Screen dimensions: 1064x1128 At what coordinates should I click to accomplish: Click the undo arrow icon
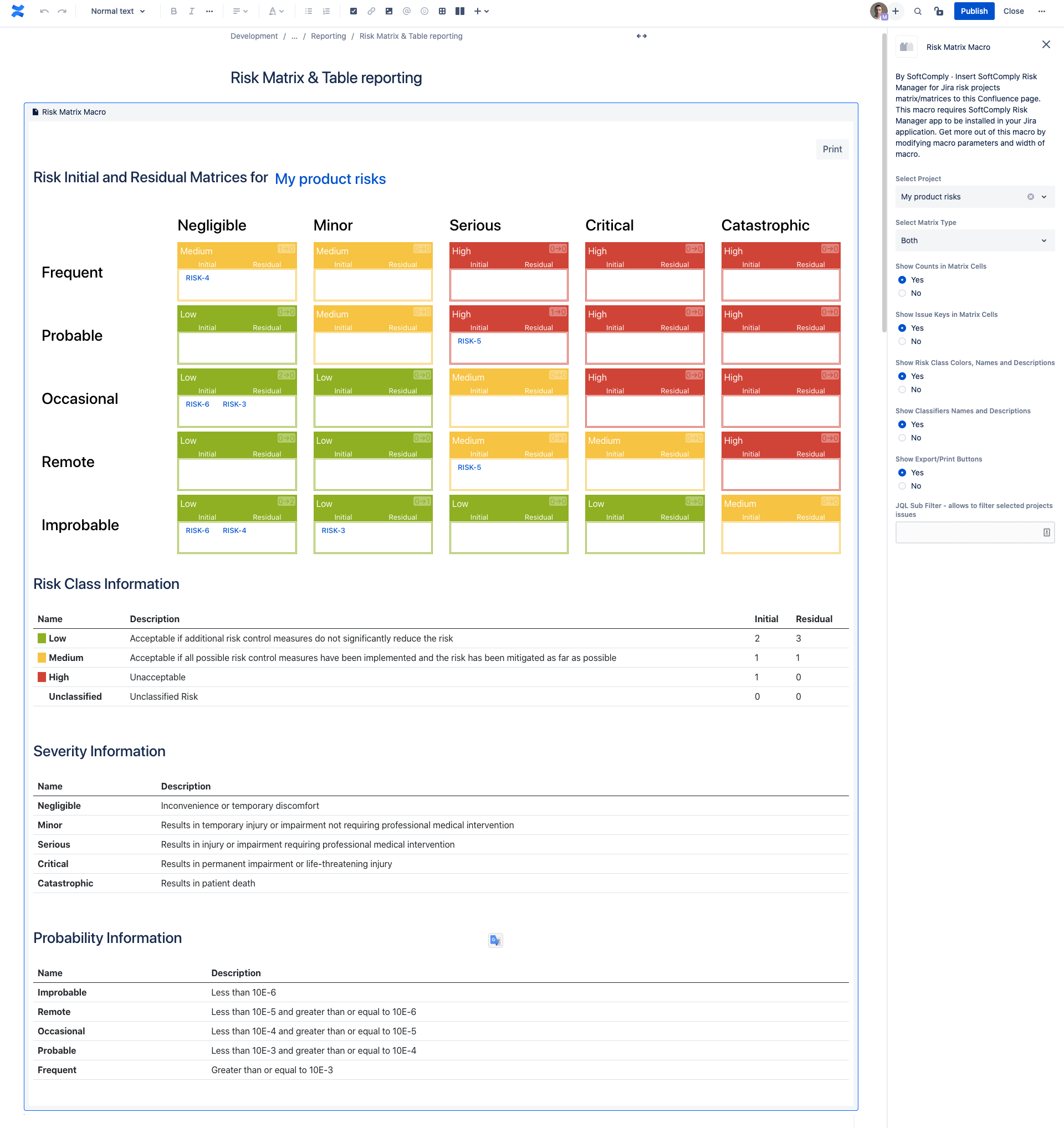coord(44,11)
